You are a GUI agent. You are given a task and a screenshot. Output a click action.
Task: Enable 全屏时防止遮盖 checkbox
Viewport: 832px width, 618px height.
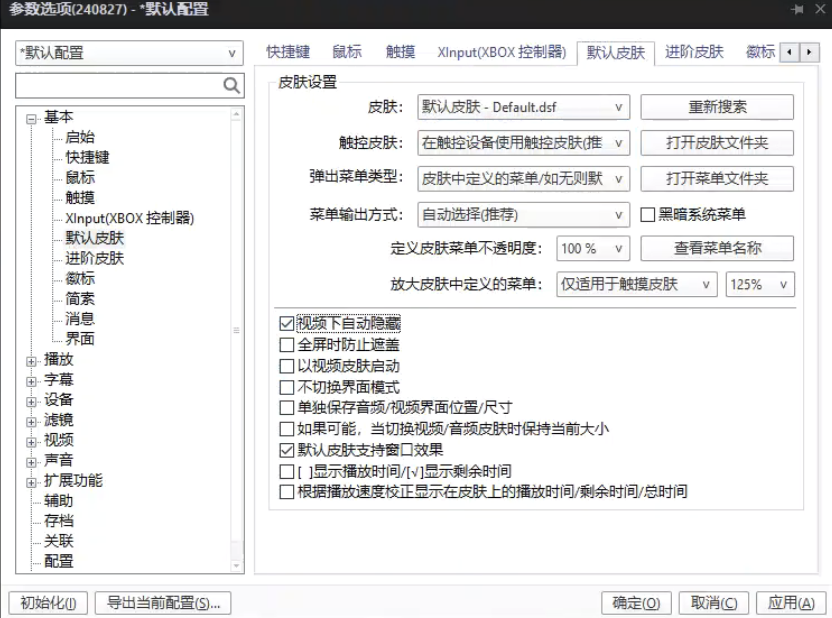tap(287, 345)
